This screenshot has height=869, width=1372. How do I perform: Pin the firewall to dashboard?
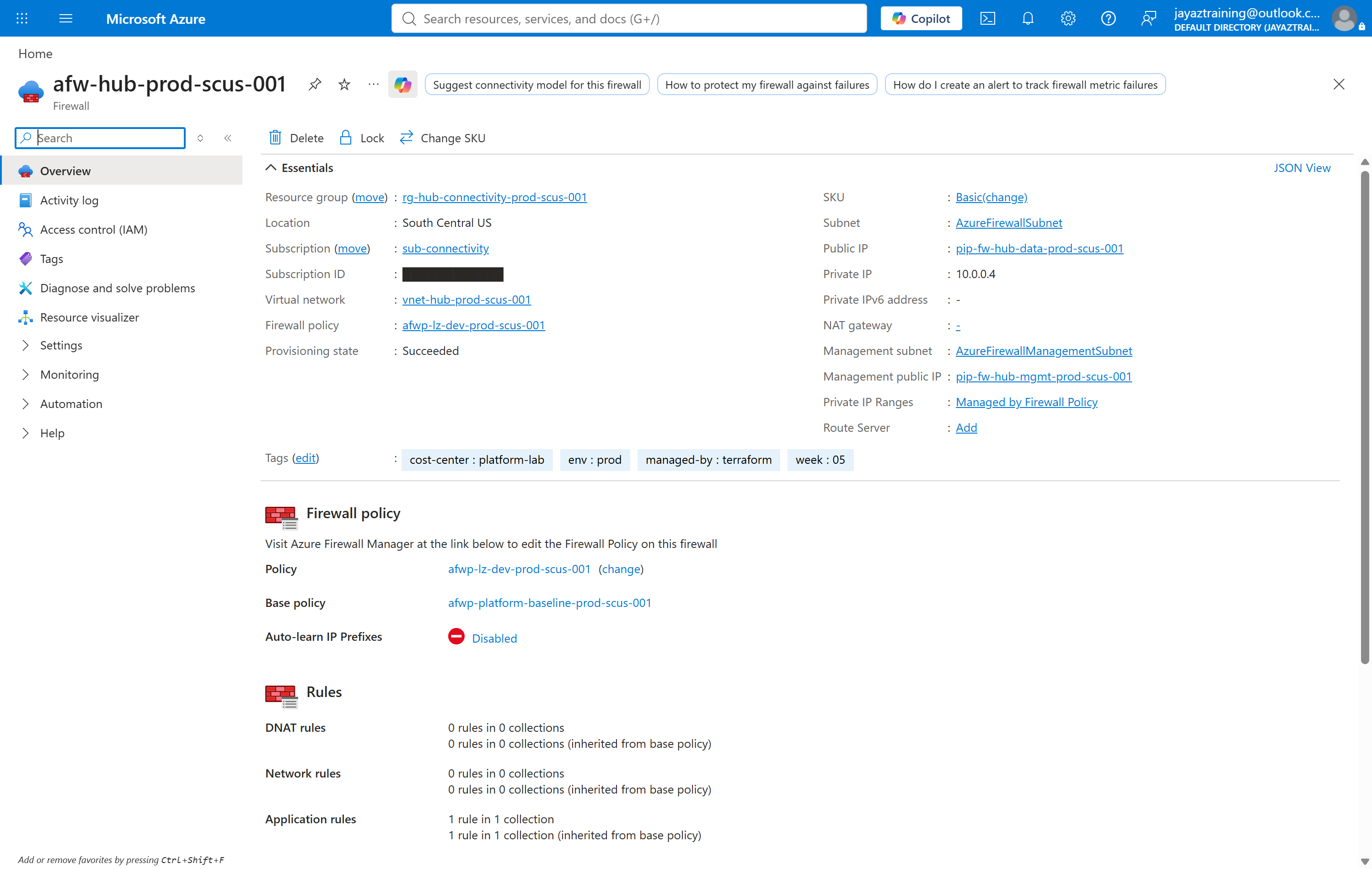[315, 85]
